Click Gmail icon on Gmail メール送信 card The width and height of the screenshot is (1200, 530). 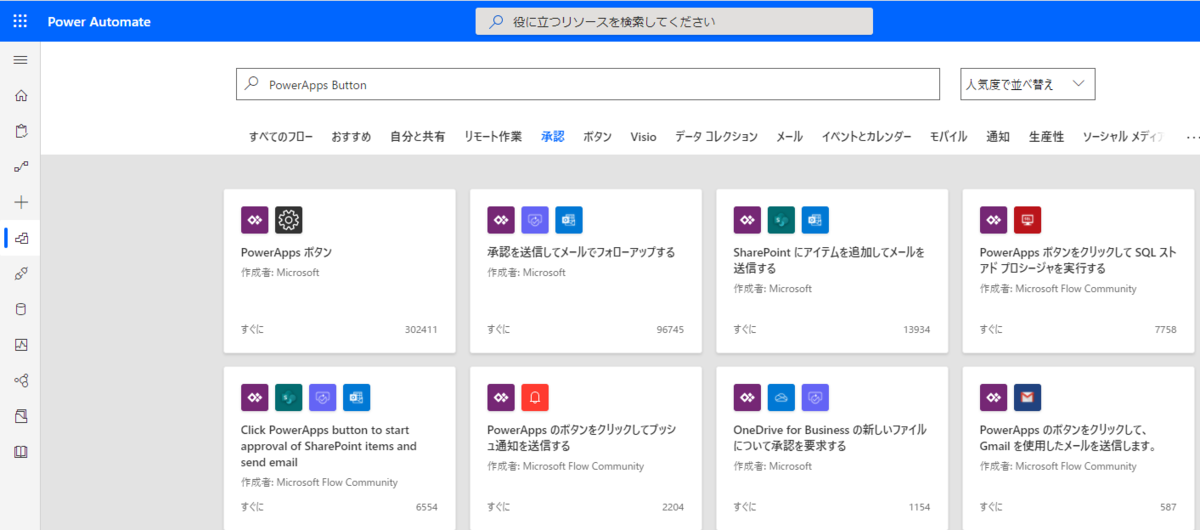(1027, 397)
